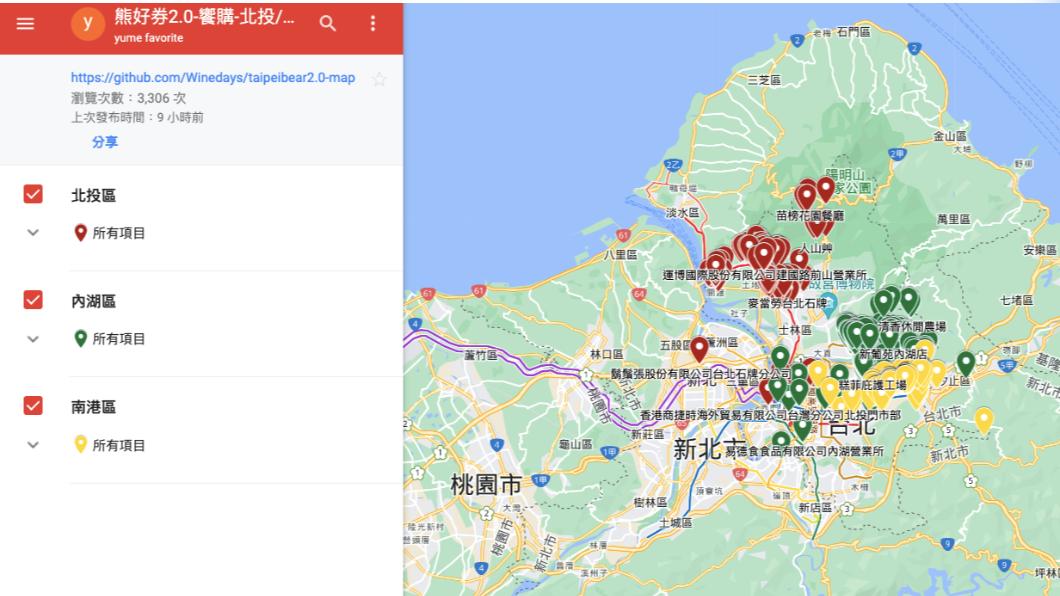1060x596 pixels.
Task: Click the 清香休閒農場 map label
Action: pos(912,327)
